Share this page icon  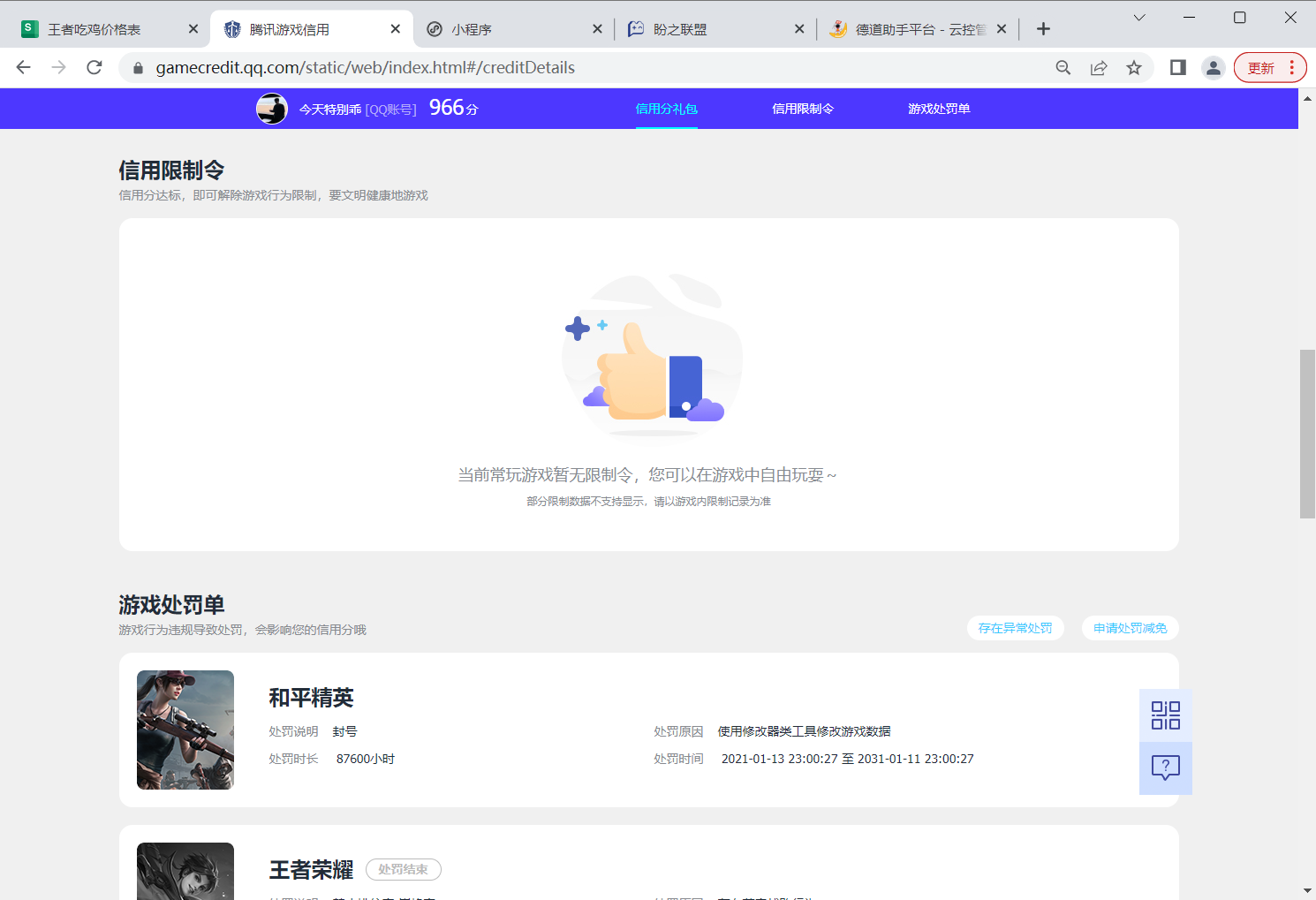pyautogui.click(x=1099, y=67)
